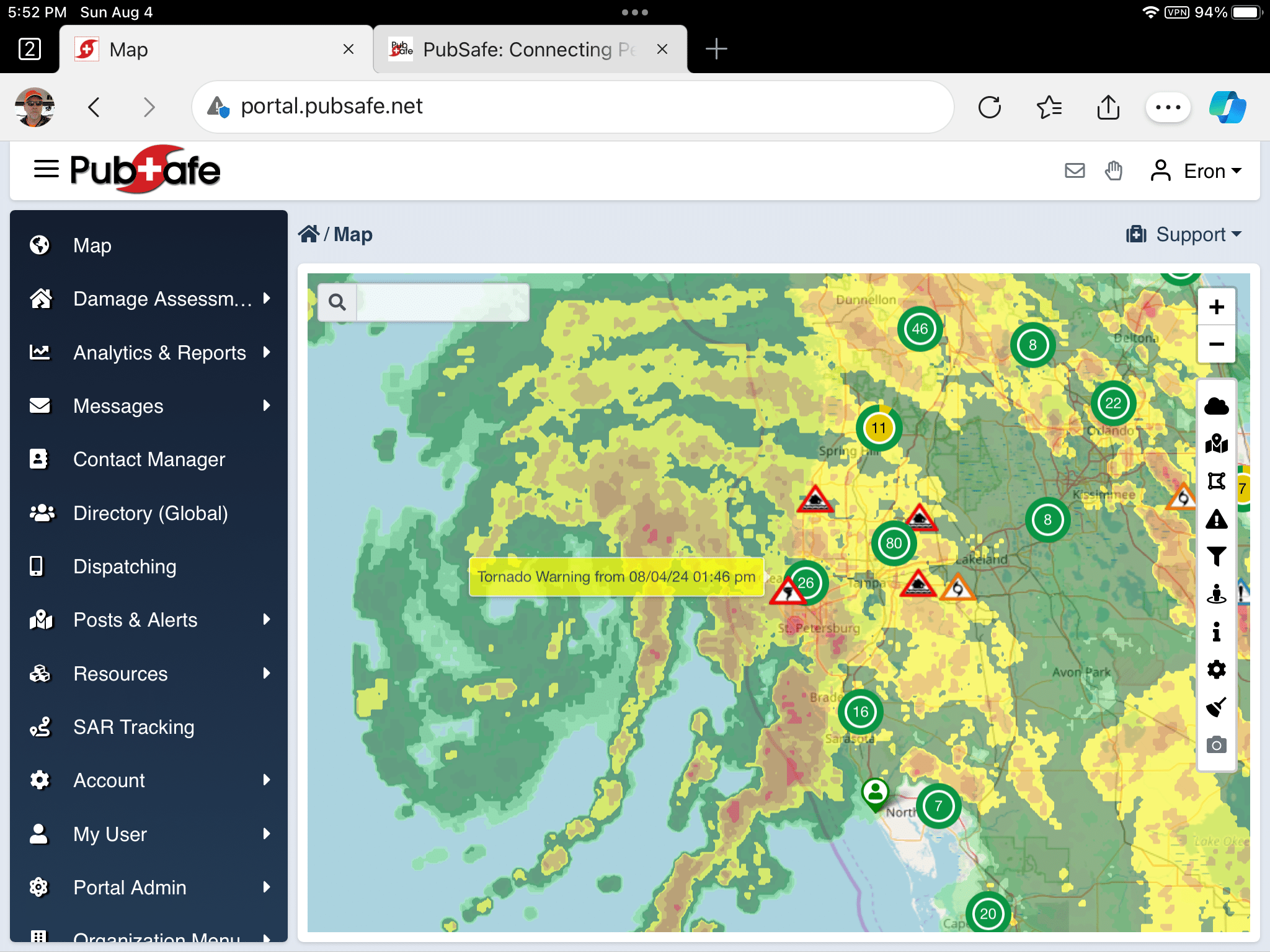Open the weather cloud layer tool
The image size is (1270, 952).
1216,407
